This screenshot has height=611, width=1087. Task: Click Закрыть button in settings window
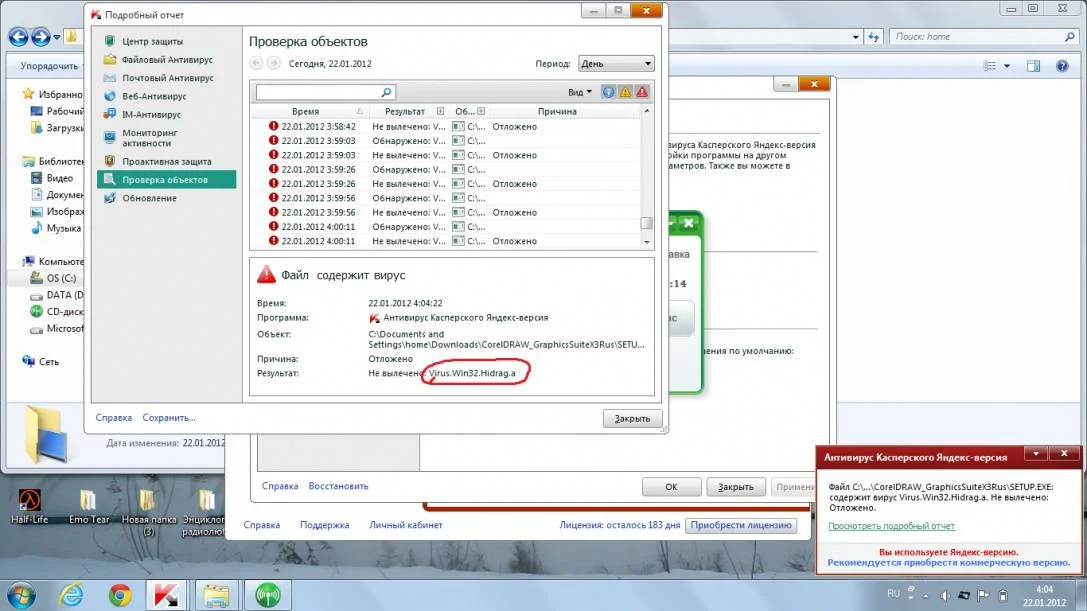[736, 487]
